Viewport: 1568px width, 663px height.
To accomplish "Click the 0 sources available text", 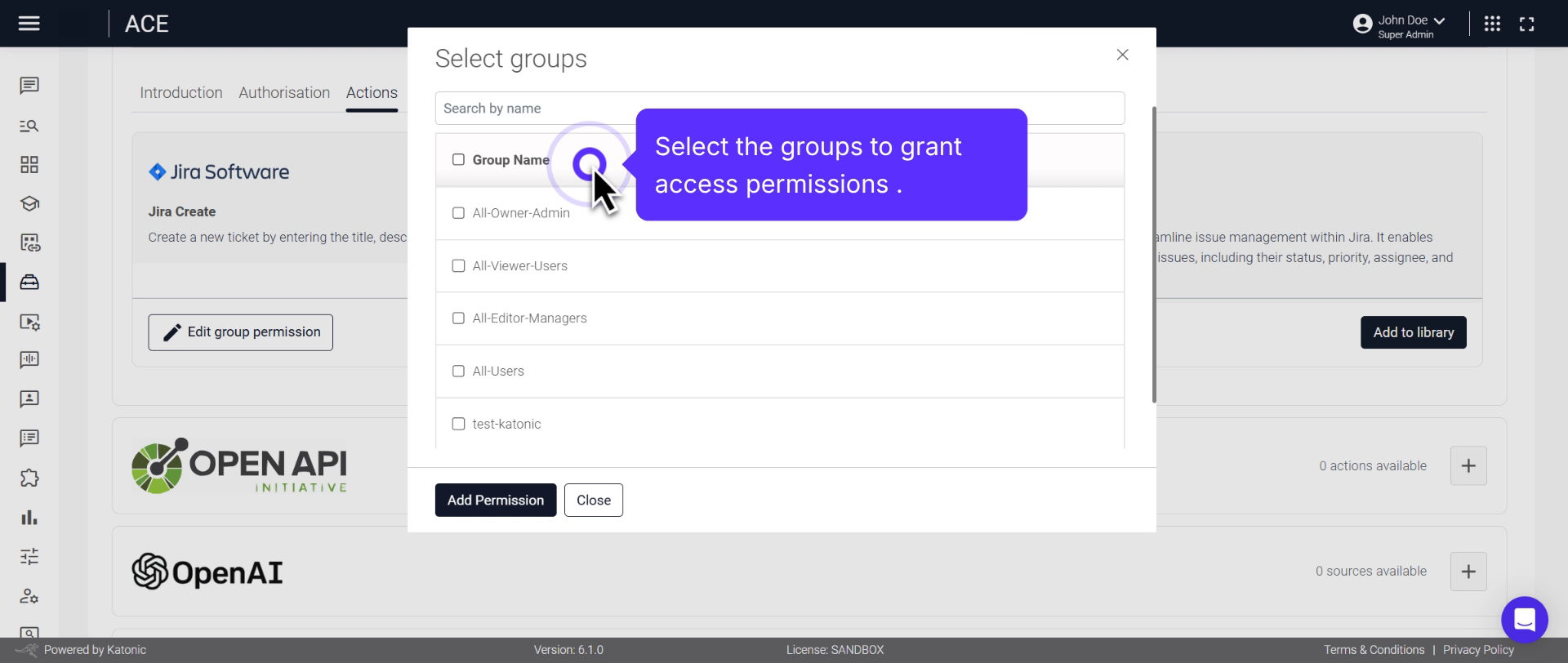I will pos(1371,572).
